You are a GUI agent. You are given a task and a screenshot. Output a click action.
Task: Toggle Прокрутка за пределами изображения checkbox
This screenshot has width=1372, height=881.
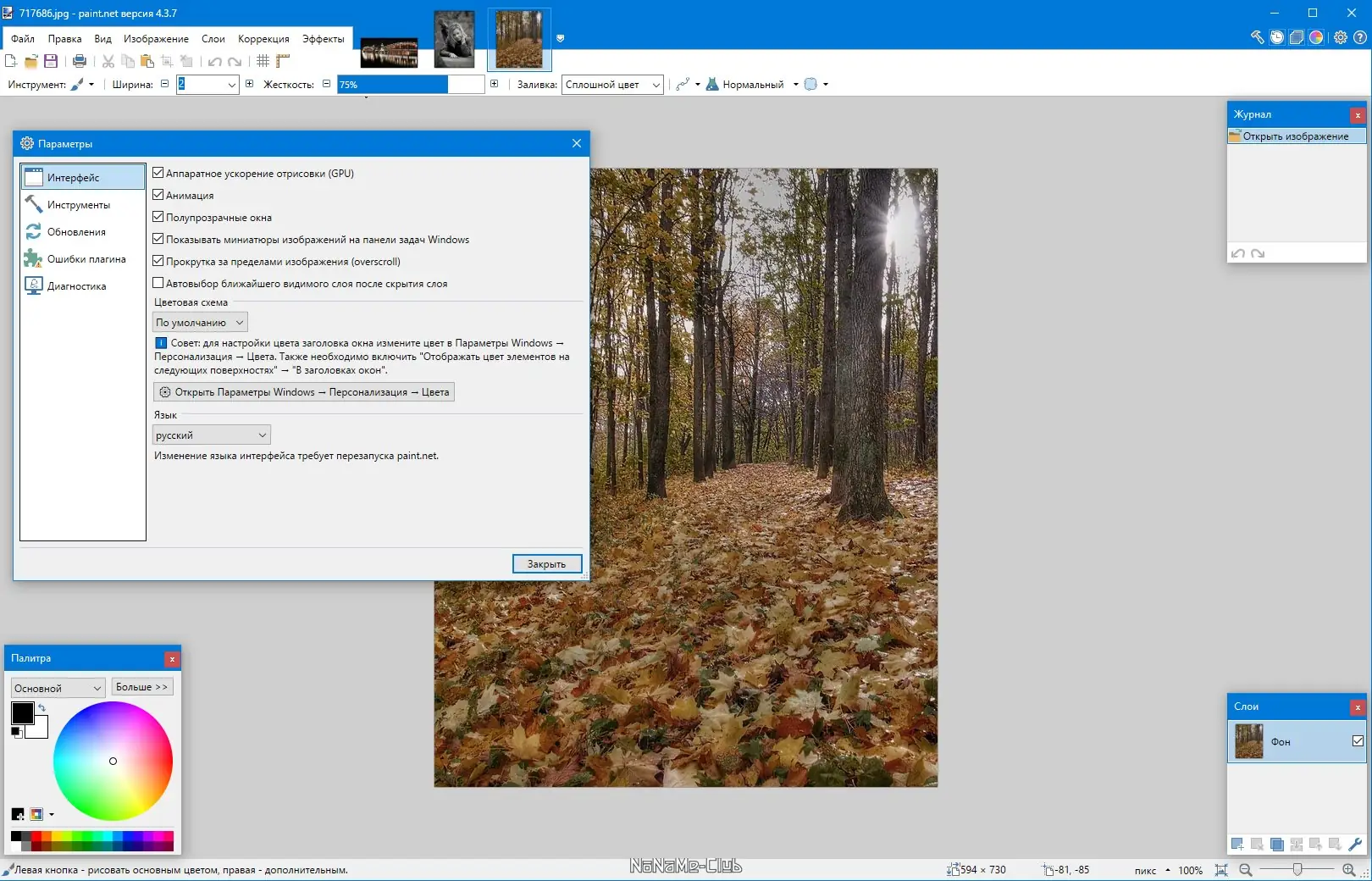click(x=158, y=261)
